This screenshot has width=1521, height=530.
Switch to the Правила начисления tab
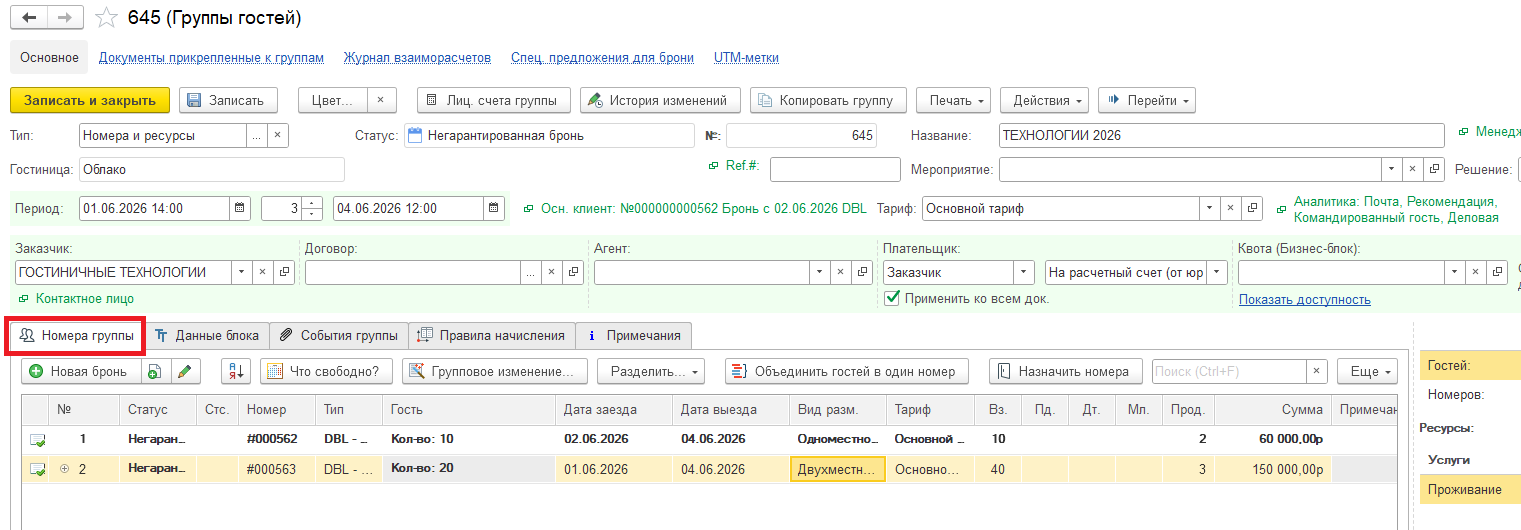coord(492,335)
